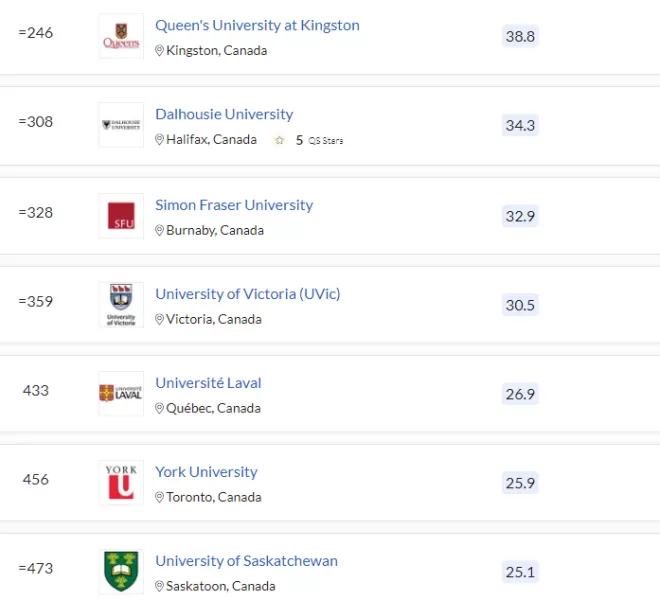Viewport: 660px width, 600px height.
Task: Open the Université Laval link
Action: click(x=208, y=383)
